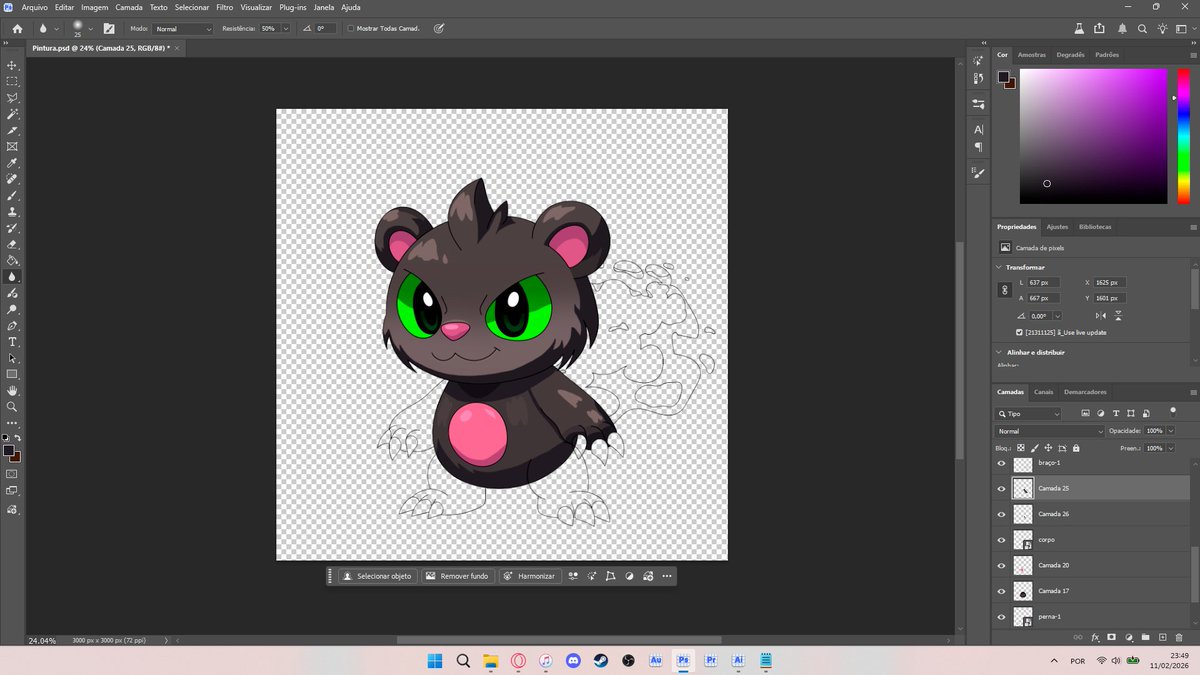This screenshot has width=1200, height=675.
Task: Open the Camada menu
Action: (x=129, y=7)
